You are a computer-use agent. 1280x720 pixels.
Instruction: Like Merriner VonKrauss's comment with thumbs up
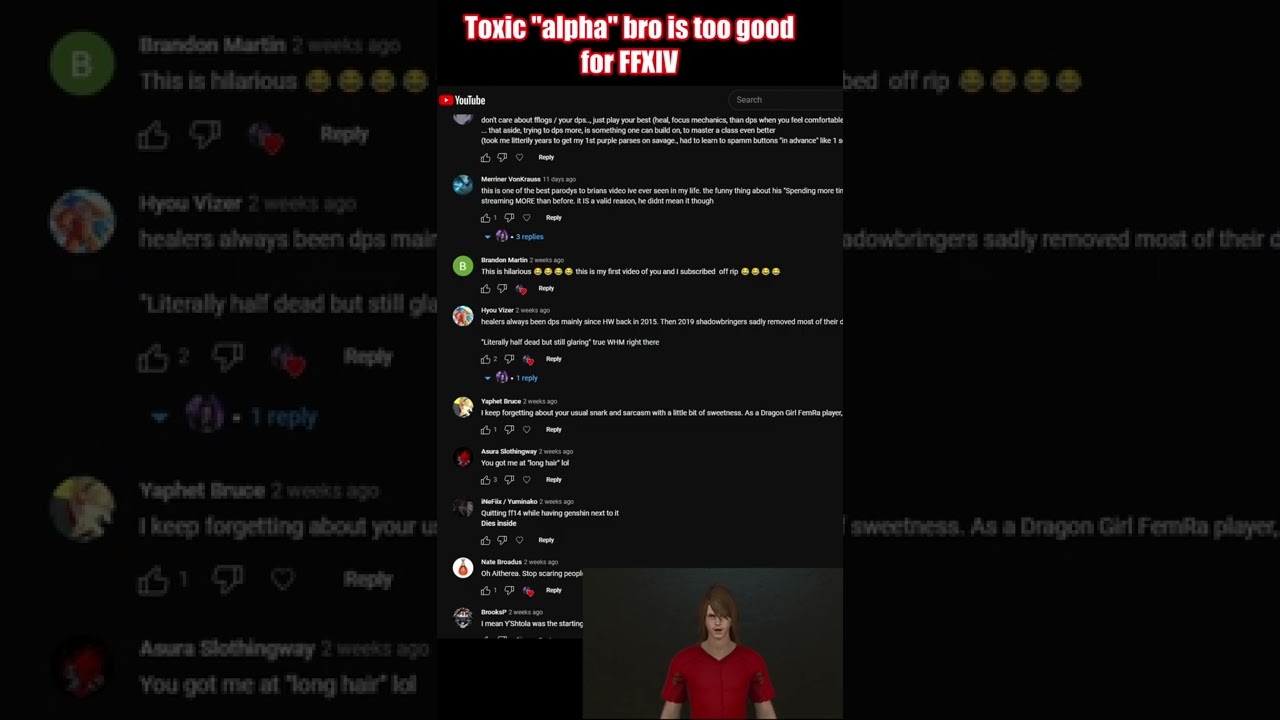click(x=486, y=218)
